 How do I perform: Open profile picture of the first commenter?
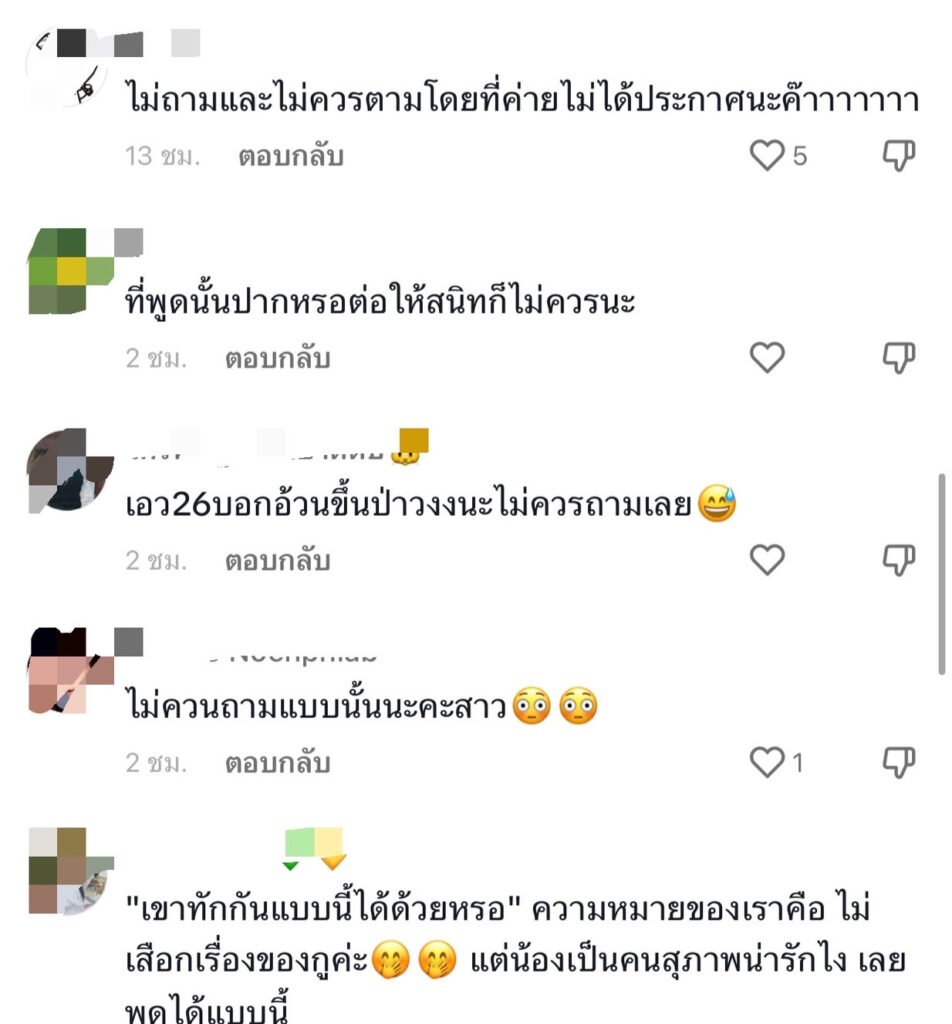[69, 71]
